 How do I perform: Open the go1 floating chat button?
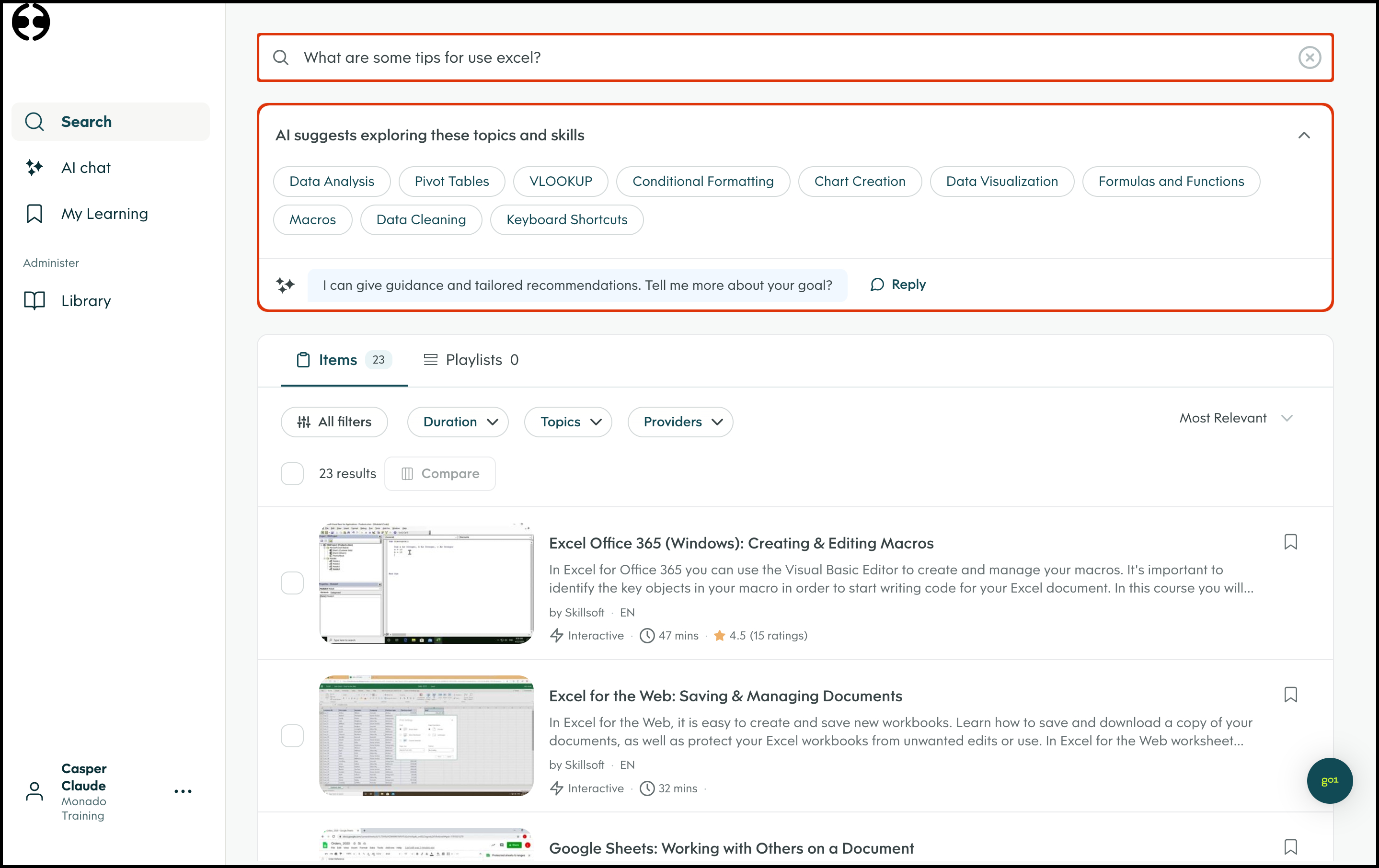(x=1329, y=780)
